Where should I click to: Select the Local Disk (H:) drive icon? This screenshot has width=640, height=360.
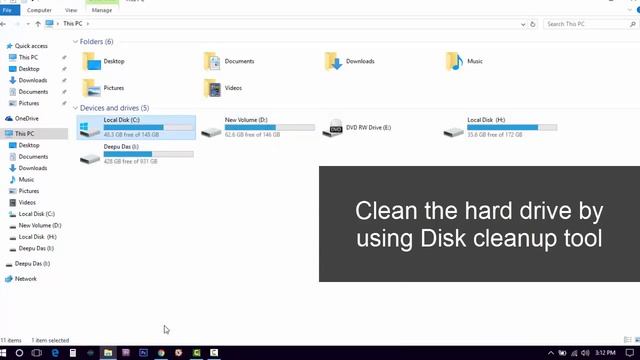pyautogui.click(x=454, y=131)
